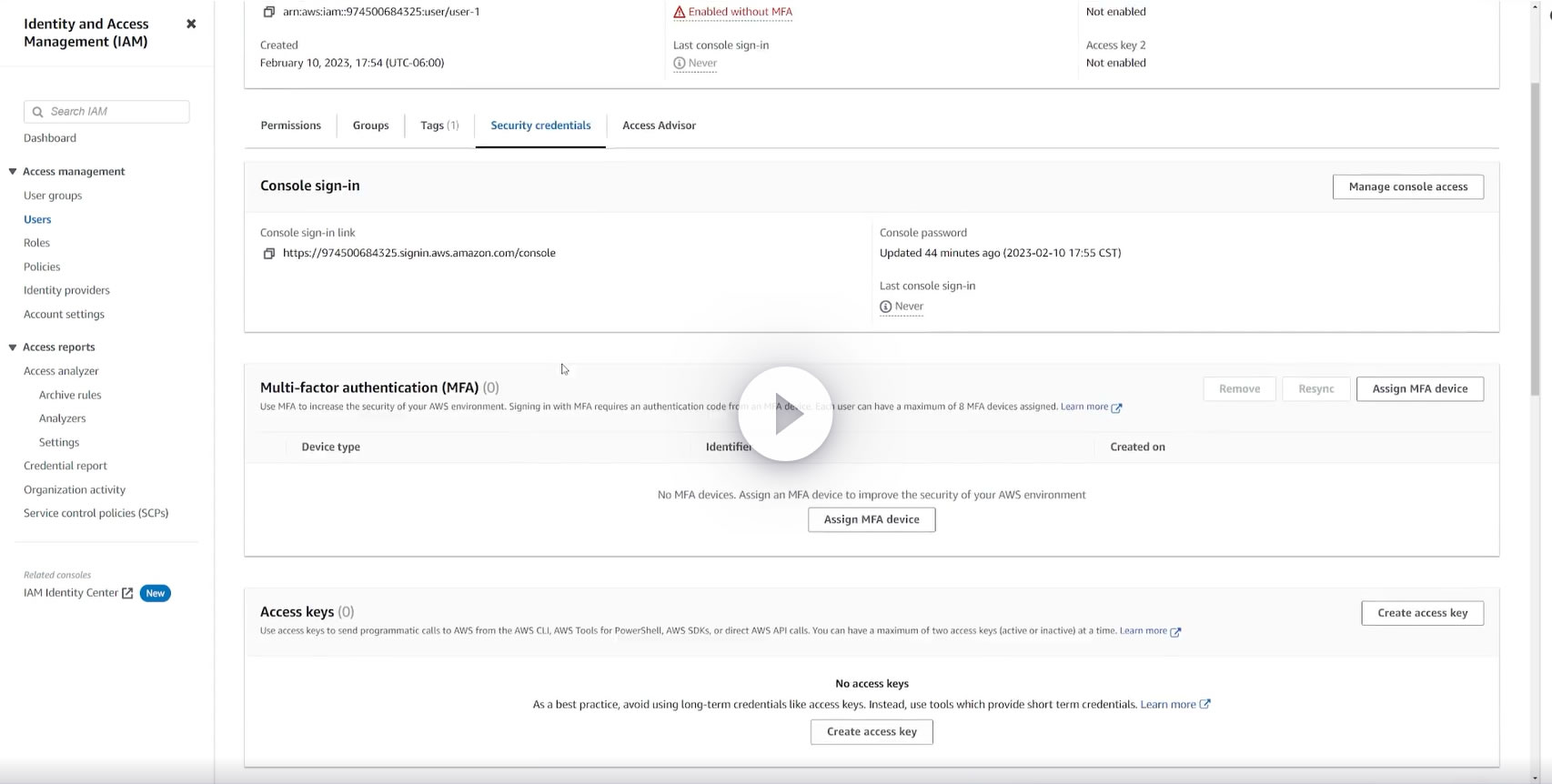Select the Groups tab
This screenshot has width=1552, height=784.
[x=370, y=126]
